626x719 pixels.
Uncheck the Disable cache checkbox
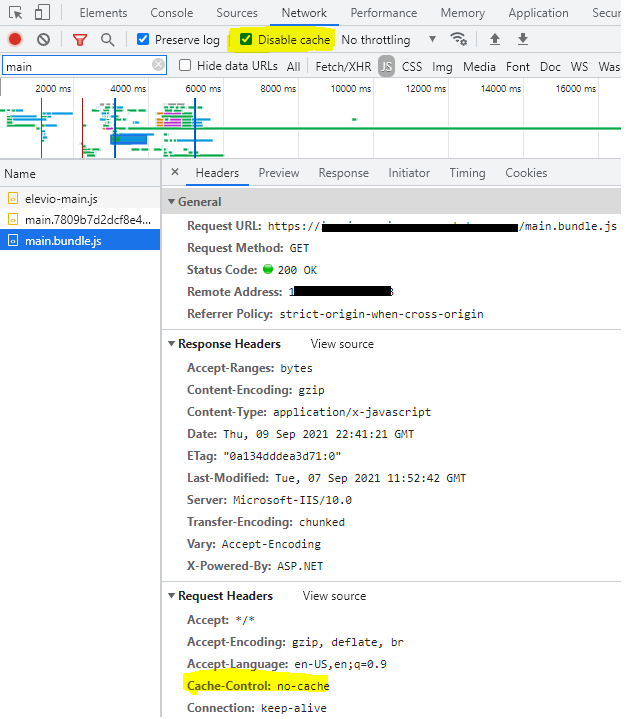pyautogui.click(x=246, y=39)
